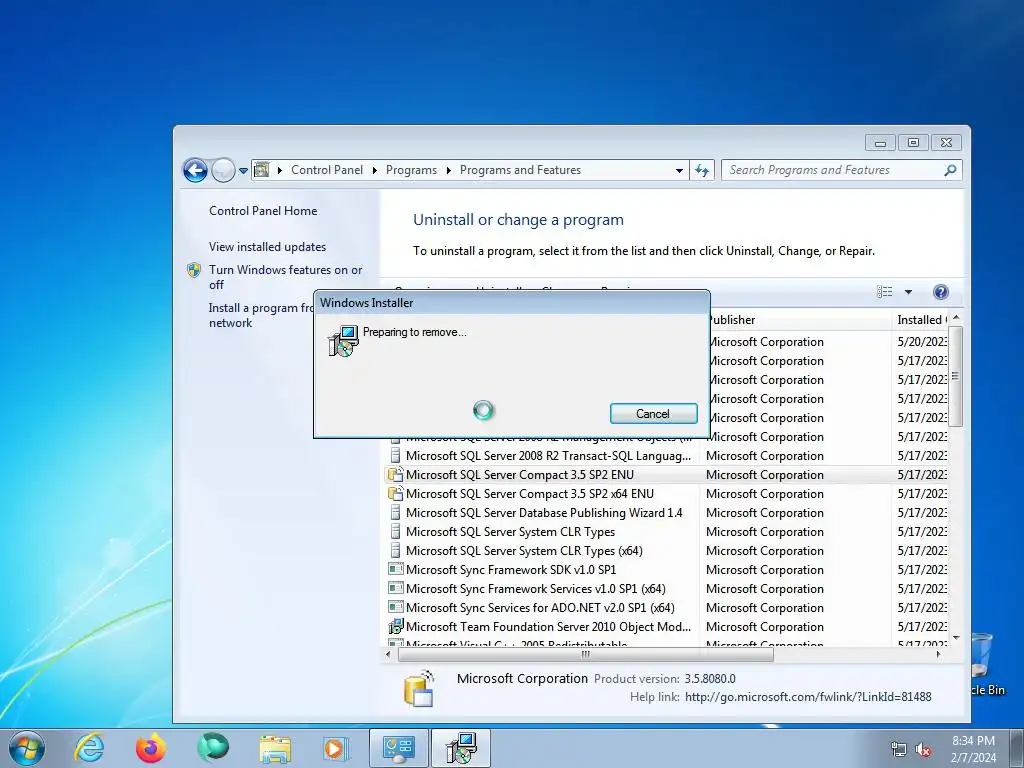The height and width of the screenshot is (768, 1024).
Task: Click the horizontal scrollbar thumb
Action: [586, 654]
